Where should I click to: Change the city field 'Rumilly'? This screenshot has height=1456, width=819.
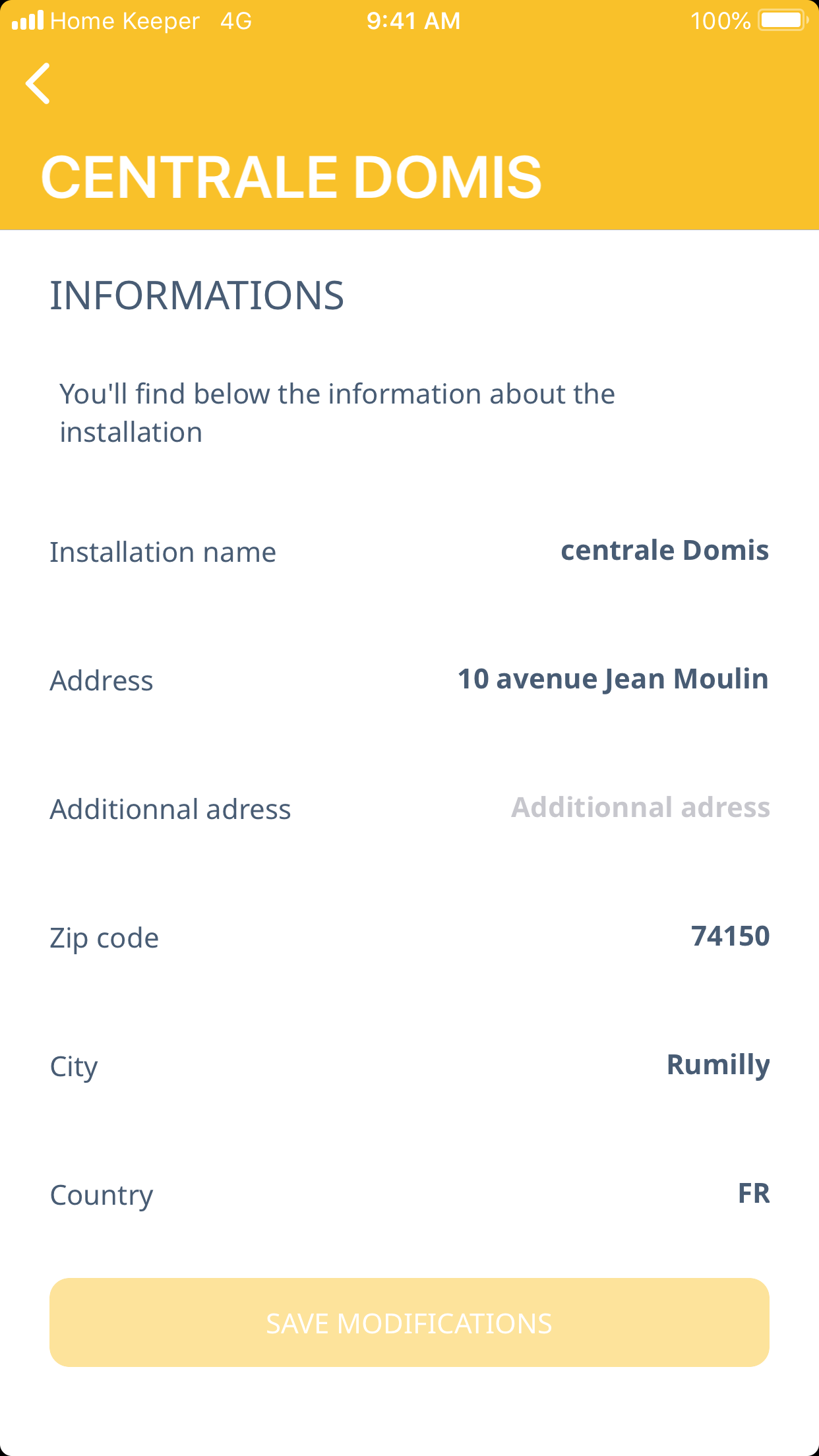point(717,1065)
